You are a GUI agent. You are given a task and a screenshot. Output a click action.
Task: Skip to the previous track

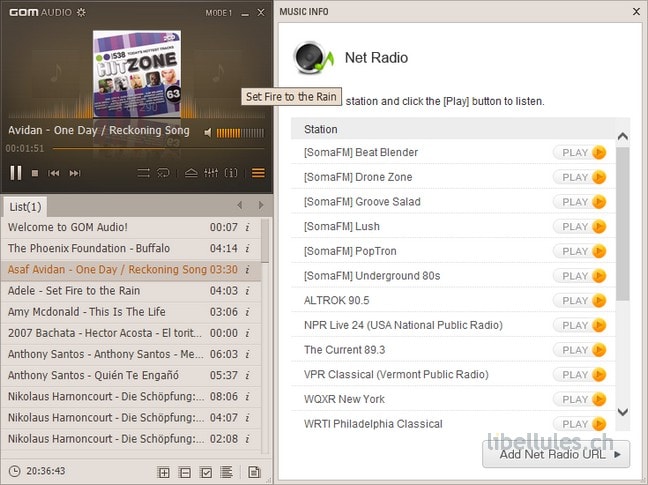[54, 173]
